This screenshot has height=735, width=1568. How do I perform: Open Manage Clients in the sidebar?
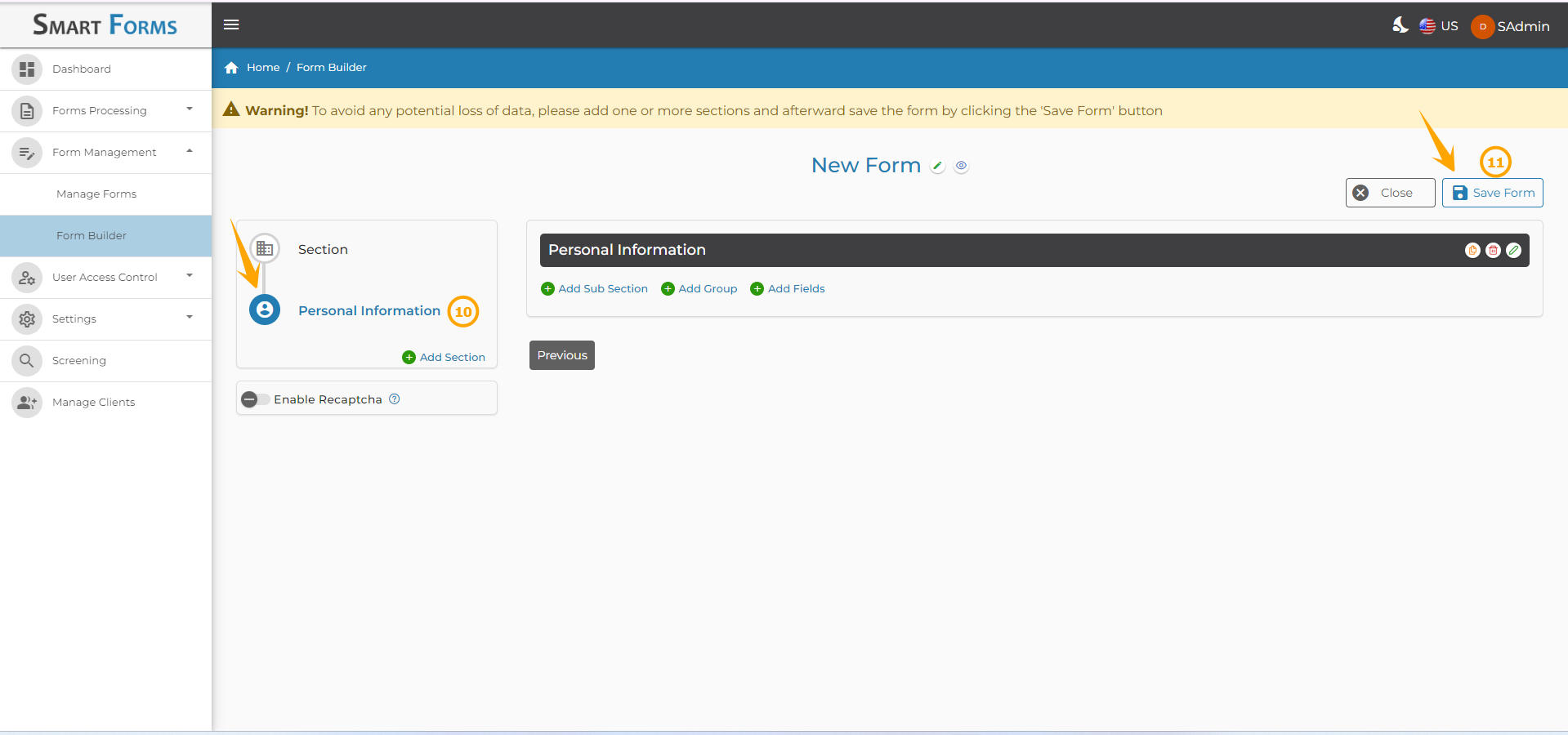pyautogui.click(x=93, y=403)
